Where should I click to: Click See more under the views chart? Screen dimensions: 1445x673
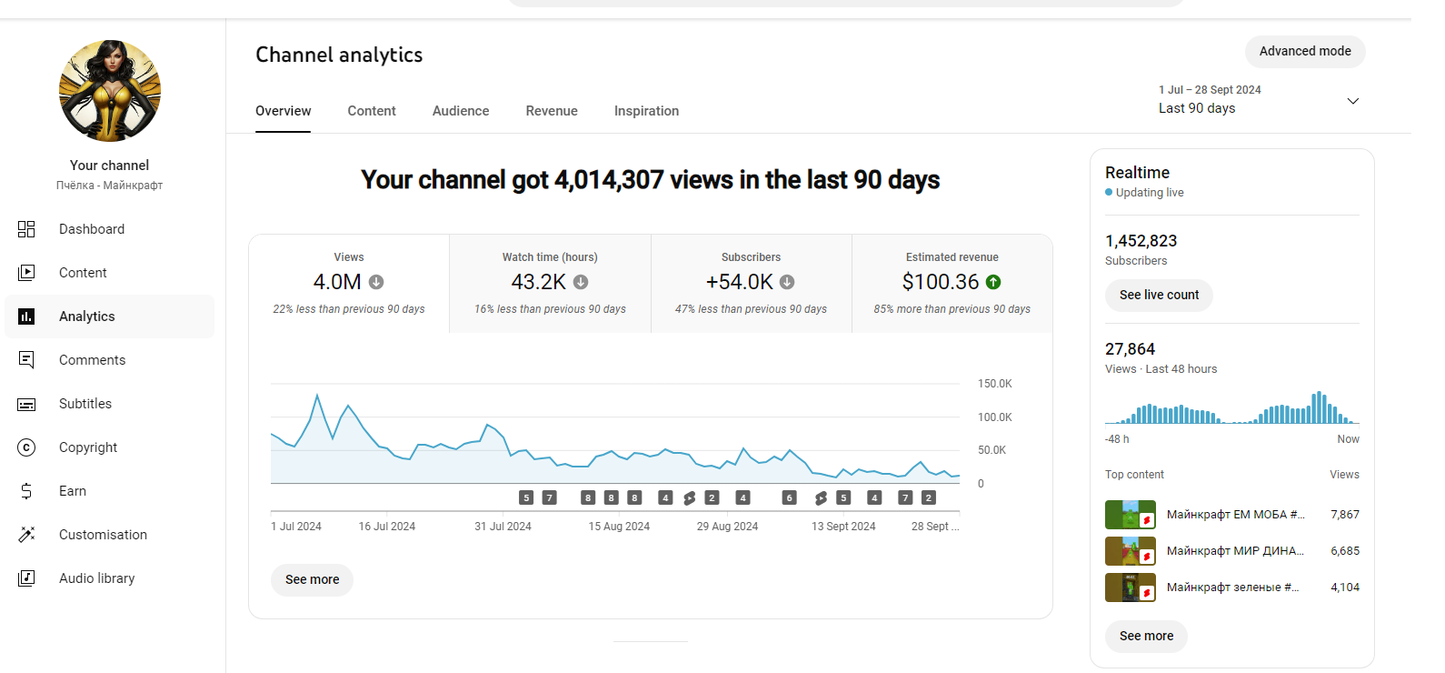(x=312, y=580)
